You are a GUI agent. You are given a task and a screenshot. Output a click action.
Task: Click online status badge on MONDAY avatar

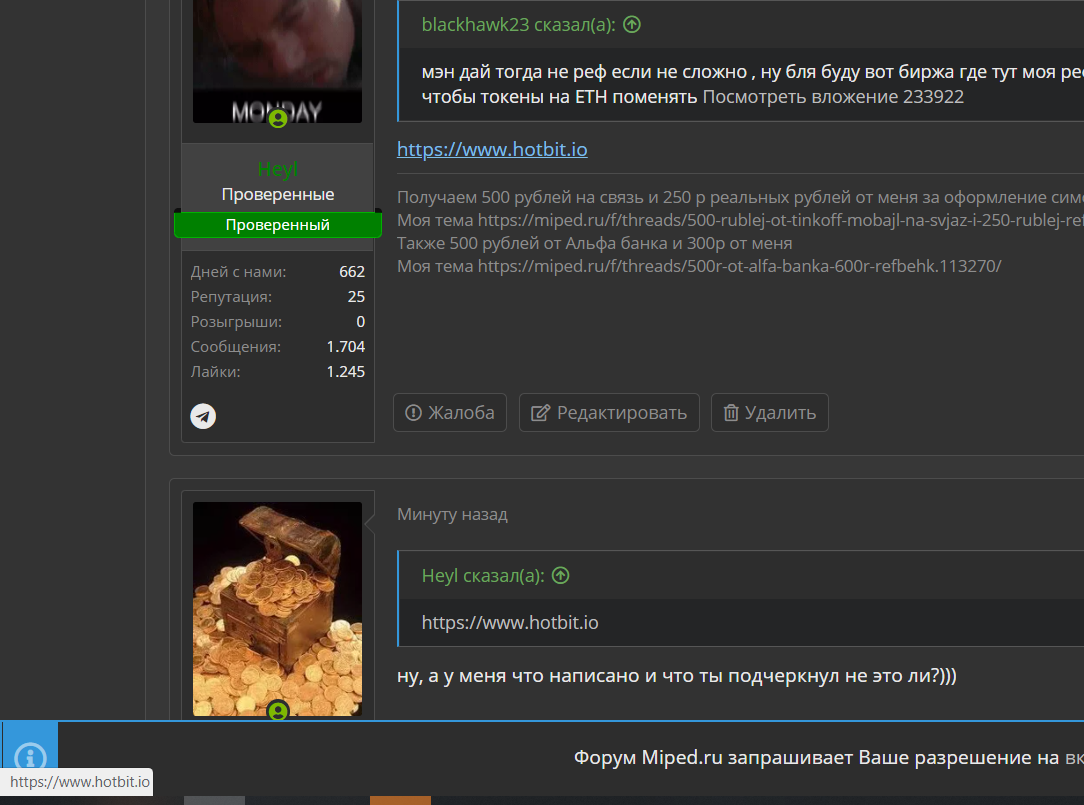[x=278, y=119]
